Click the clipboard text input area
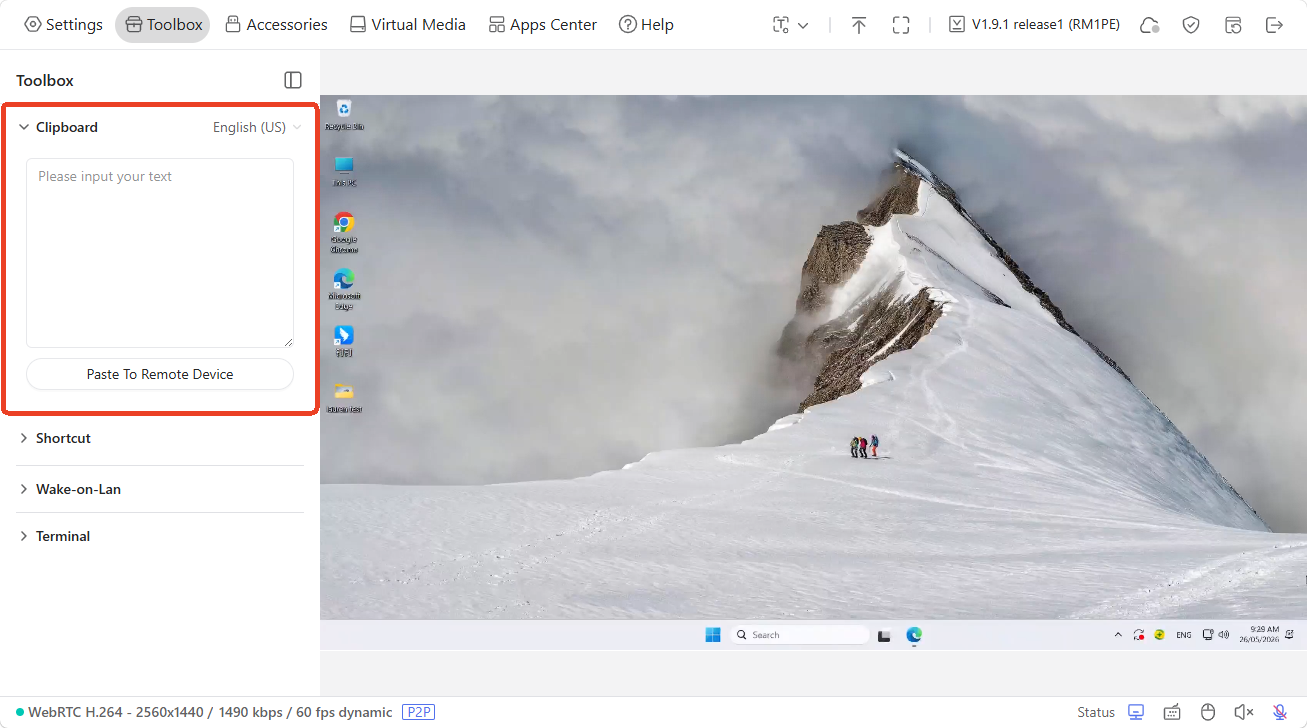The height and width of the screenshot is (728, 1307). point(160,253)
